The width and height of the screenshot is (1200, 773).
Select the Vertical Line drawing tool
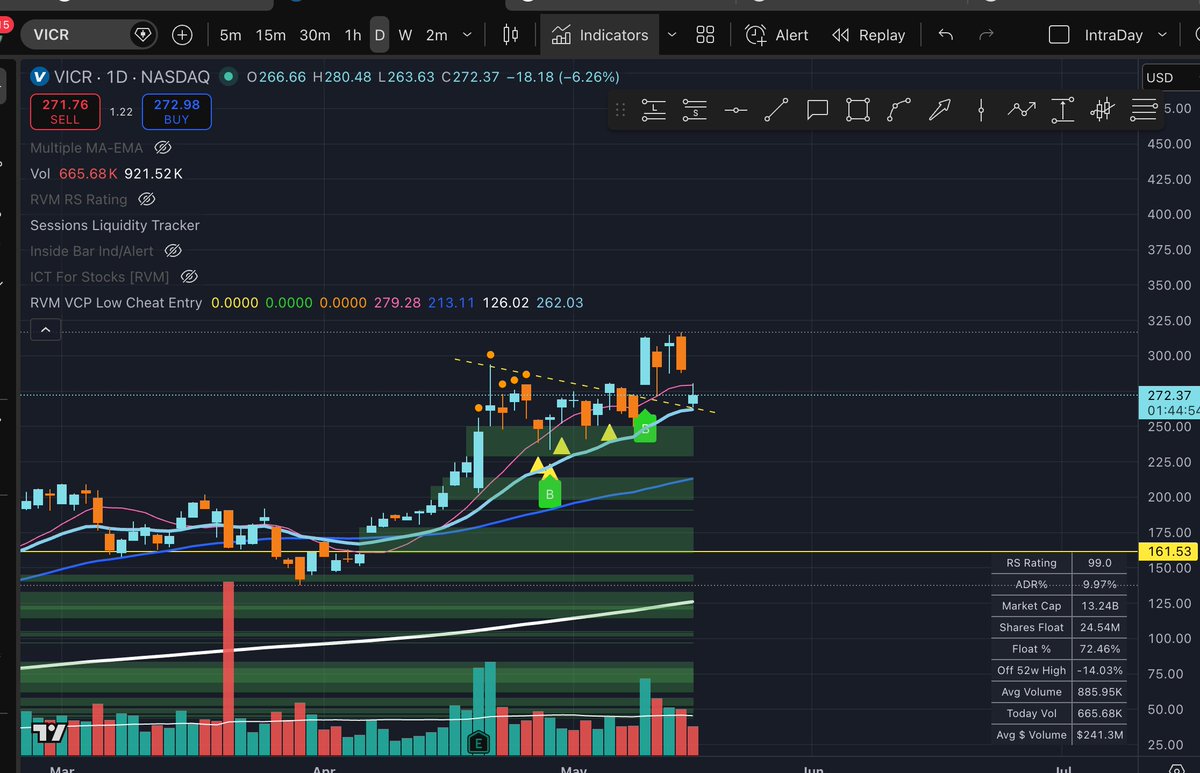(x=981, y=110)
